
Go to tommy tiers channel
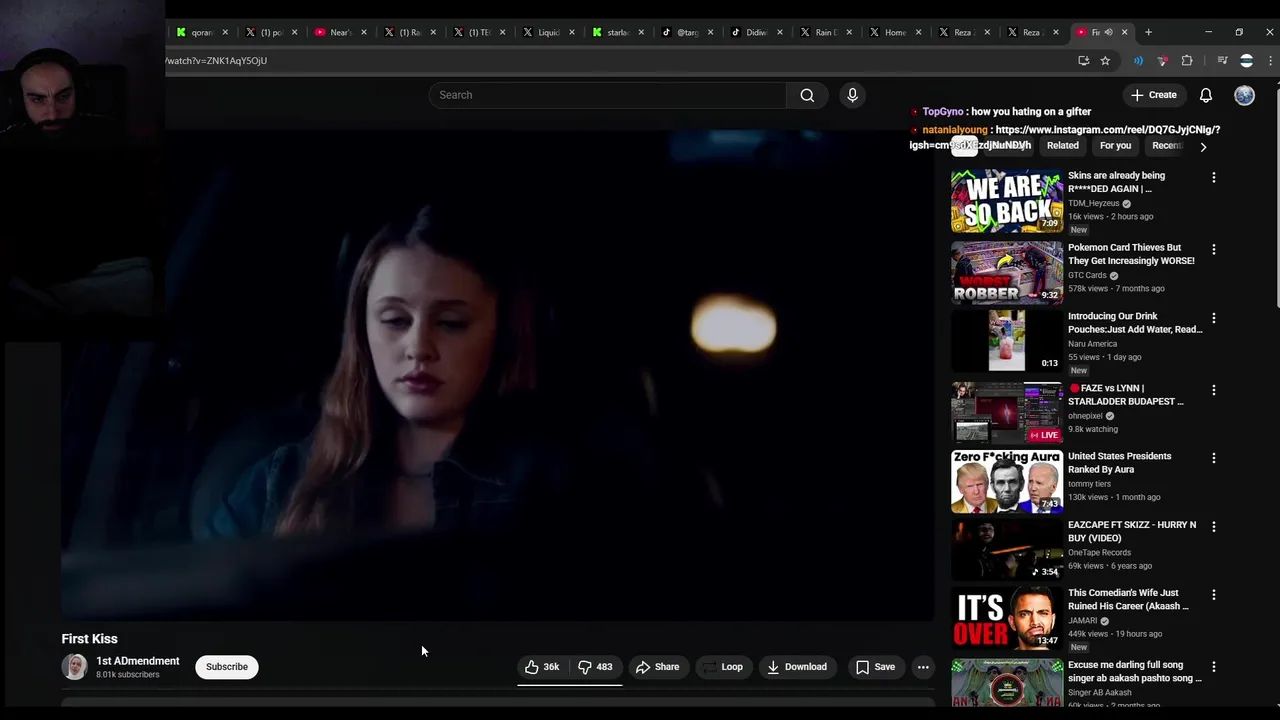tap(1092, 484)
